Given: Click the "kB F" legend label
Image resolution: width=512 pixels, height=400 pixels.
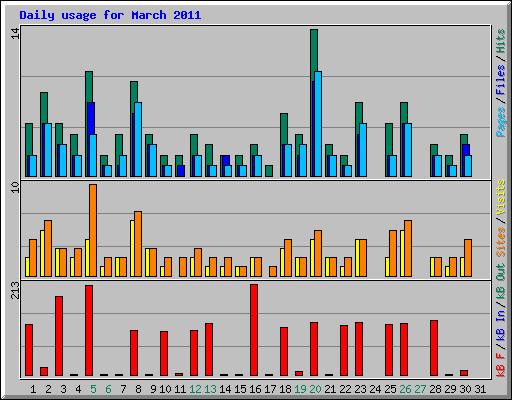Looking at the screenshot, I should pyautogui.click(x=501, y=365).
